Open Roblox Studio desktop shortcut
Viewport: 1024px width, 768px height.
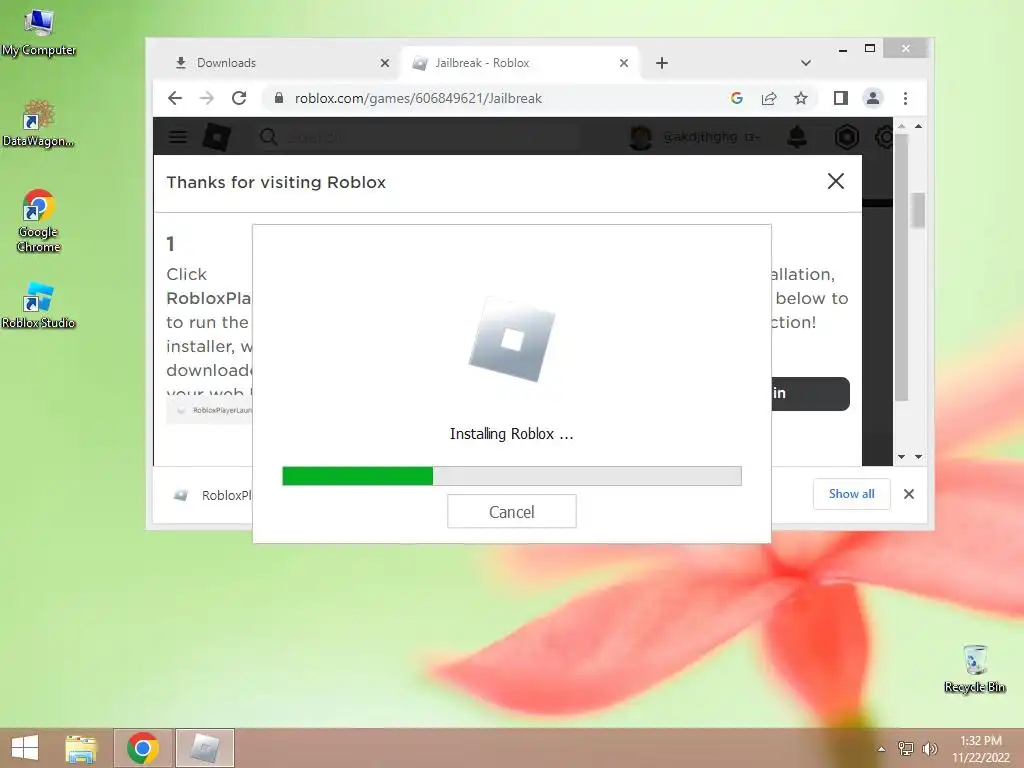point(39,305)
